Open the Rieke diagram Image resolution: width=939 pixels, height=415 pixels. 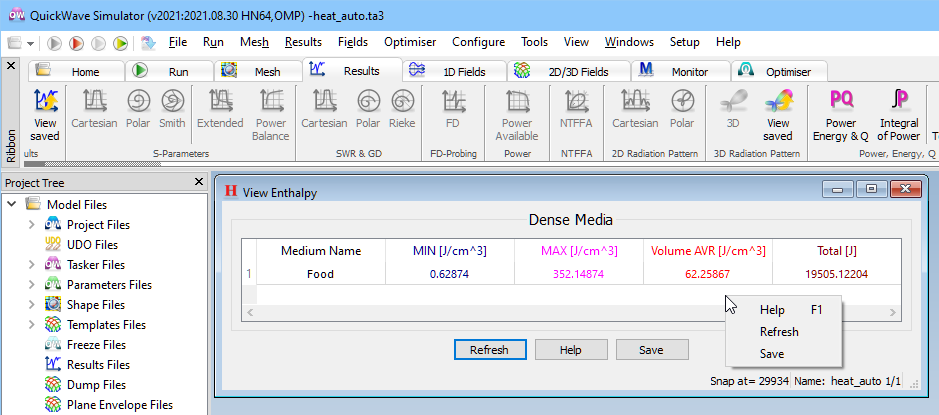coord(402,108)
